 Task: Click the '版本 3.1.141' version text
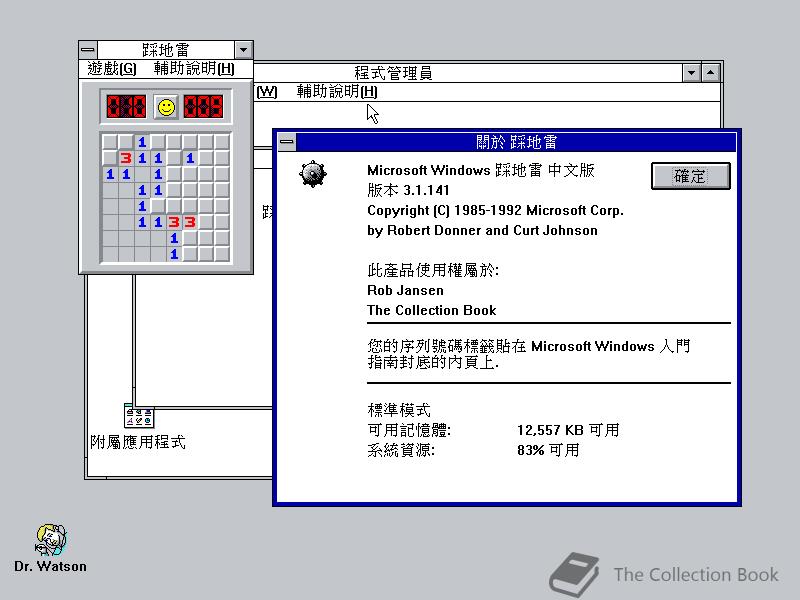408,190
